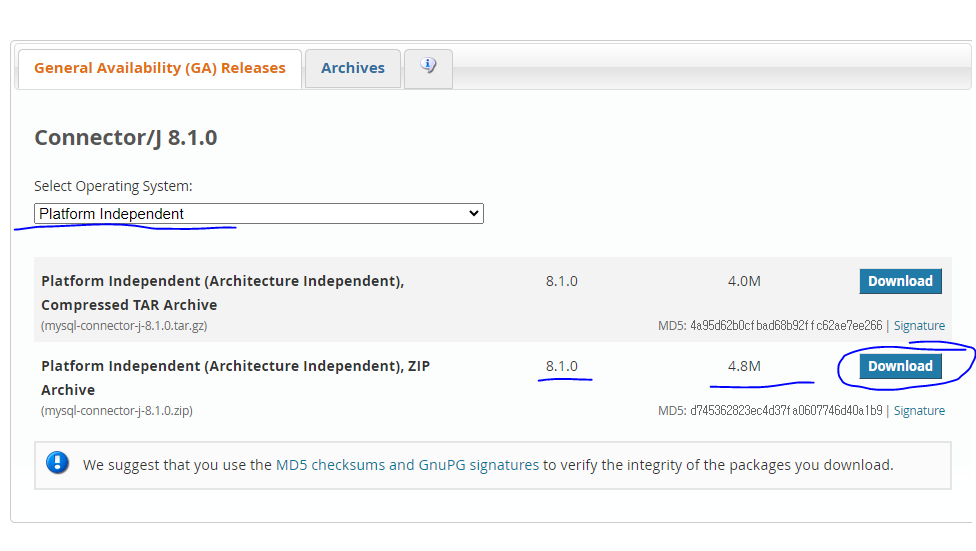Click the Select Operating System label
Viewport: 976px width, 551px height.
pos(113,186)
